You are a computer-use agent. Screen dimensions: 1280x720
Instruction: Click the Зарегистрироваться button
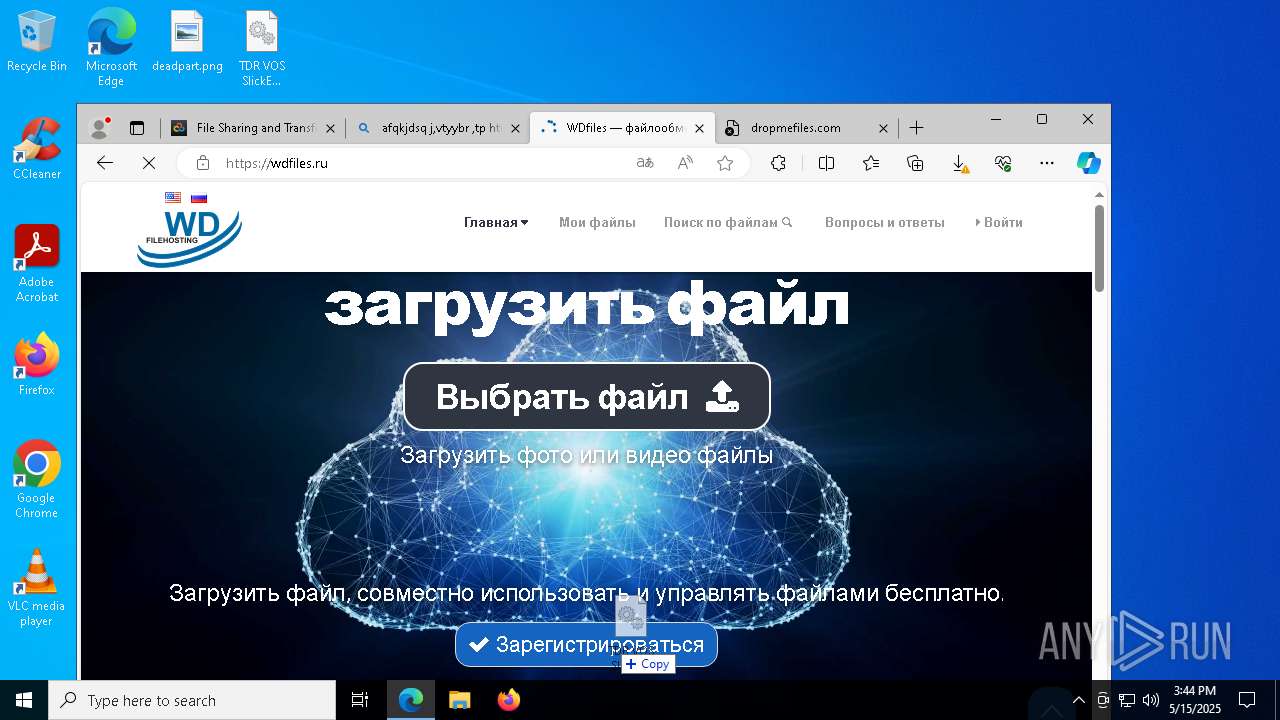coord(586,645)
